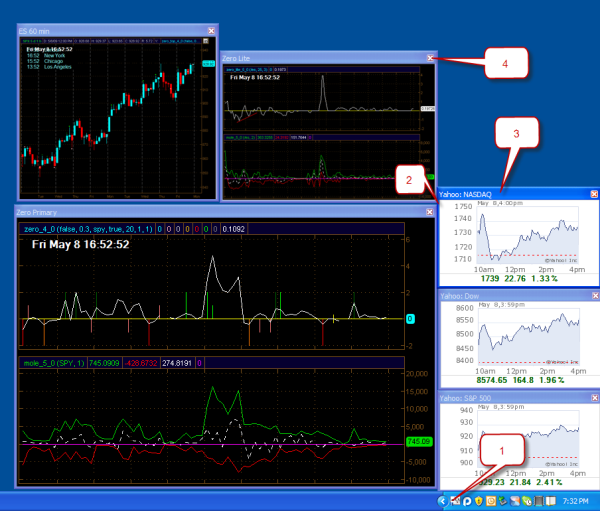Image resolution: width=600 pixels, height=511 pixels.
Task: Close the Yahoo: Dow widget
Action: tap(591, 296)
